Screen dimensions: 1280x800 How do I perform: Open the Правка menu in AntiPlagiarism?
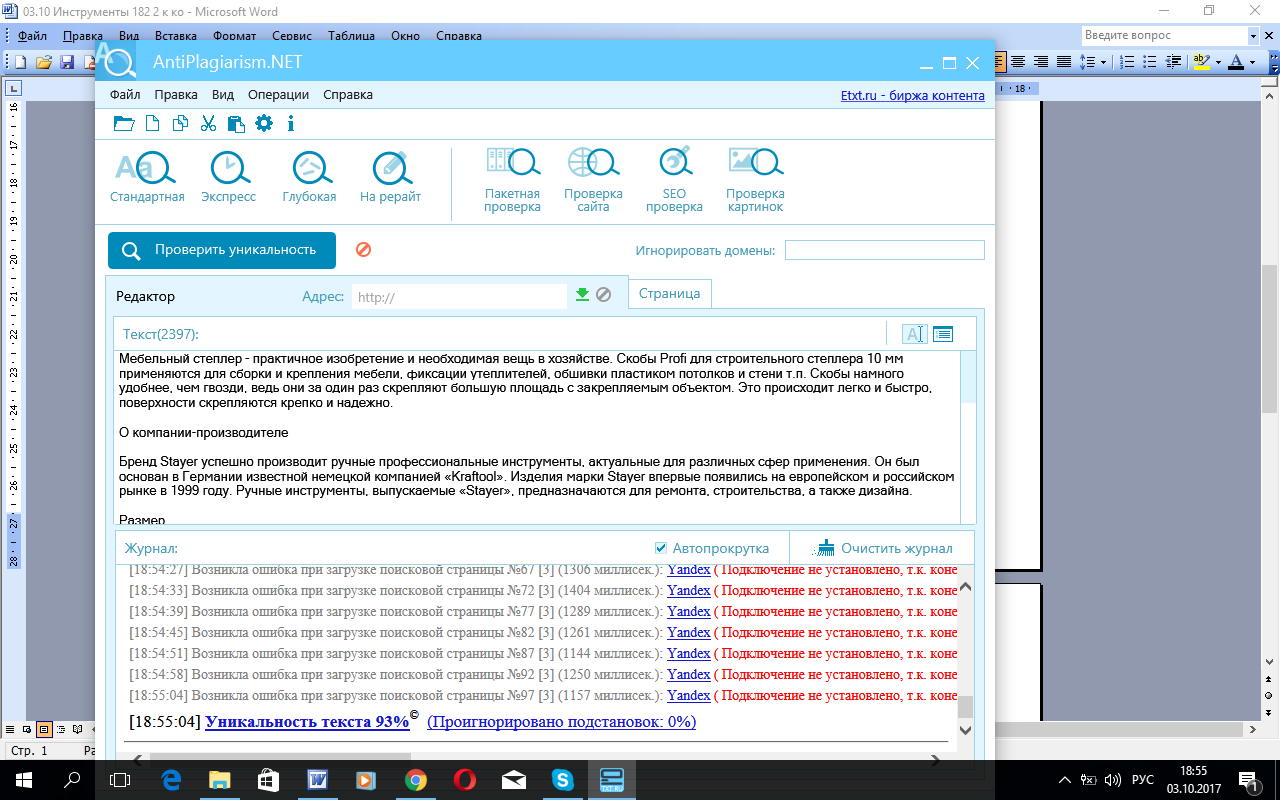click(x=176, y=95)
